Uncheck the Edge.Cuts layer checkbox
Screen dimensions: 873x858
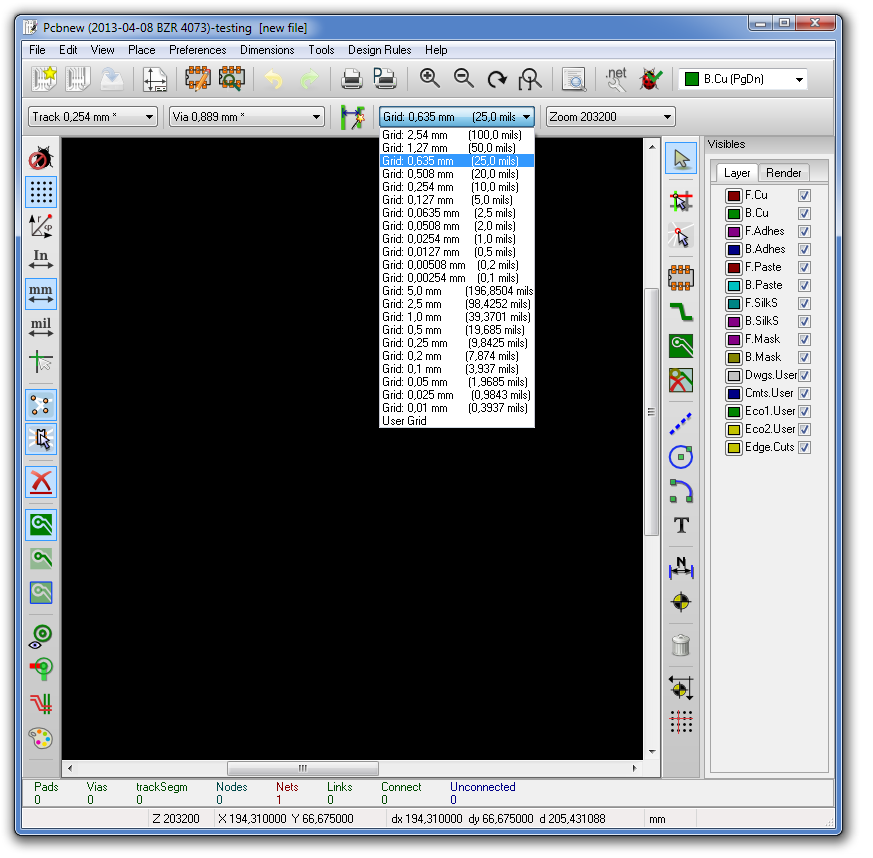[x=804, y=448]
